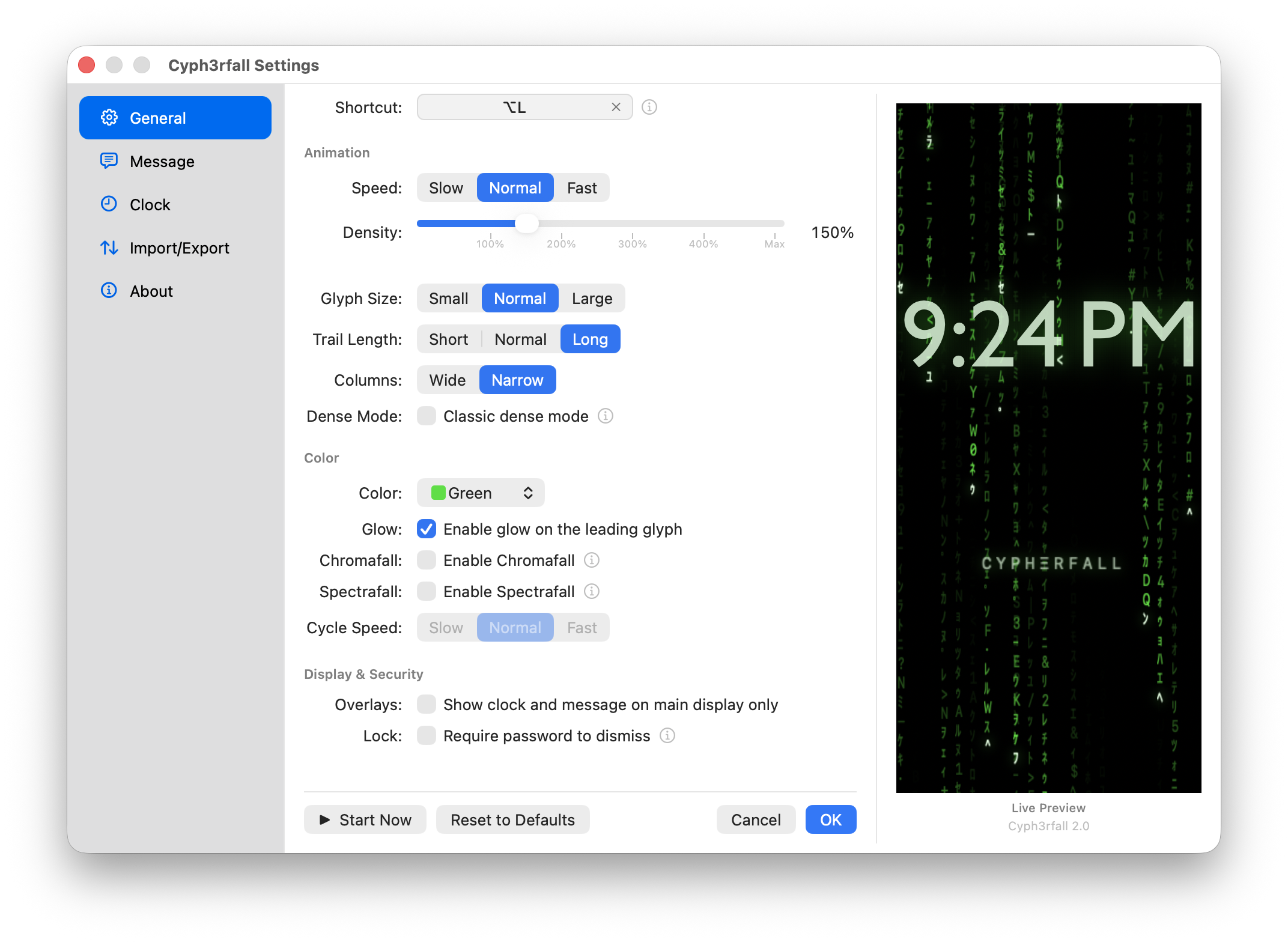Viewport: 1288px width, 942px height.
Task: Tick the Enable Spectrafall checkbox
Action: tap(427, 591)
